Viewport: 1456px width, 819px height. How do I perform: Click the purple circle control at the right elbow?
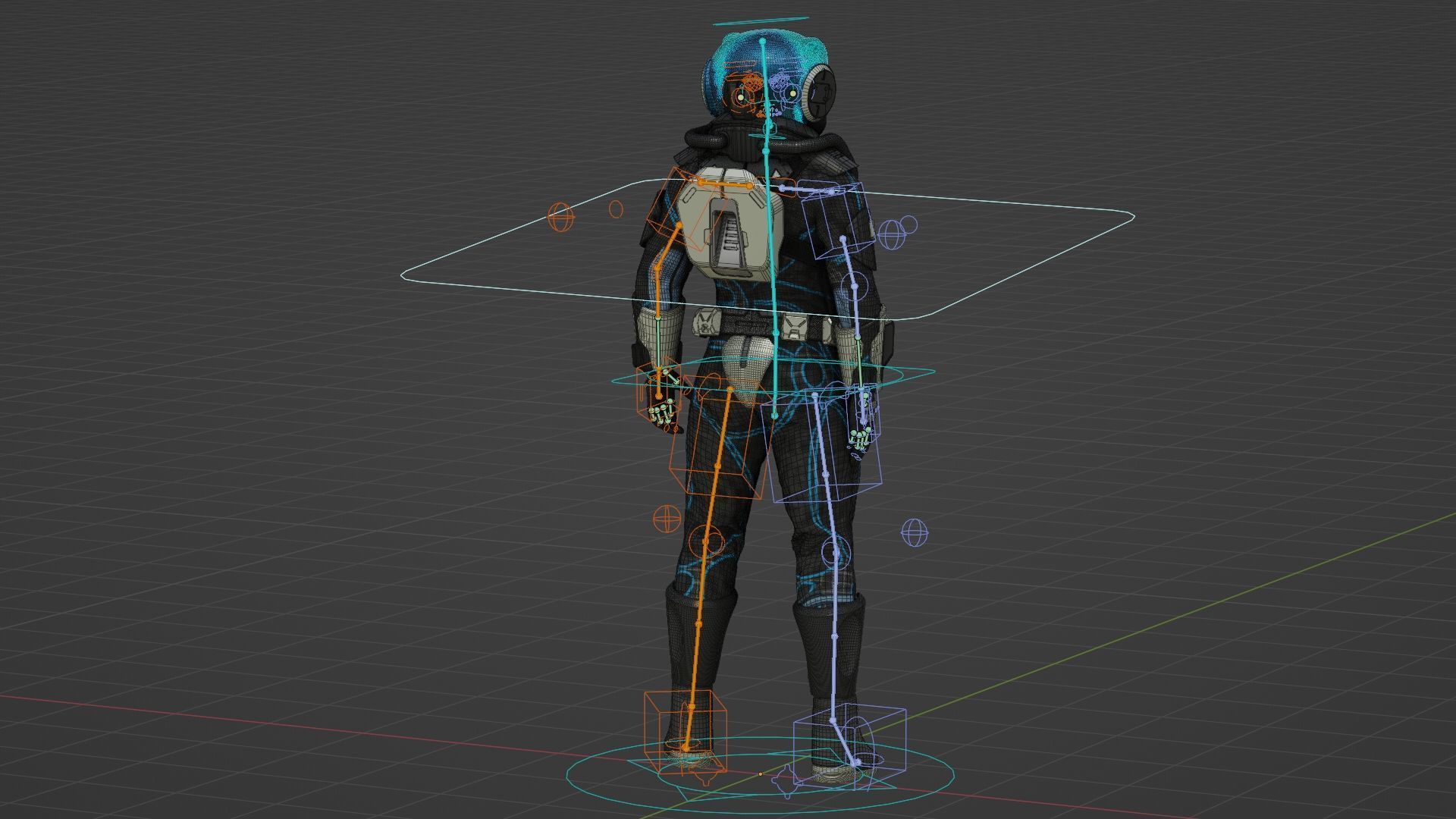coord(855,288)
